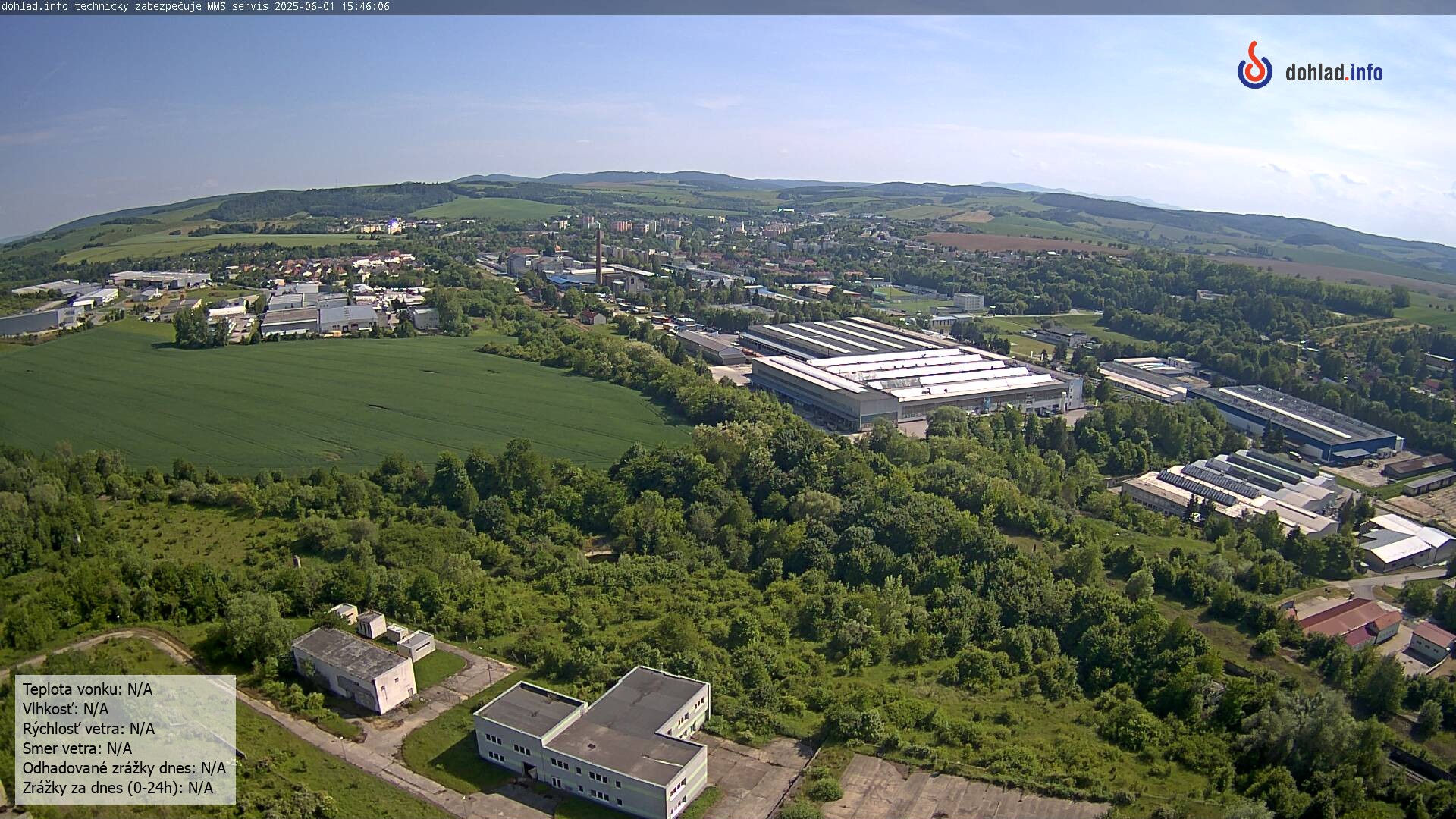Select the 'Vlhkosť: N/A' reading

coord(65,709)
